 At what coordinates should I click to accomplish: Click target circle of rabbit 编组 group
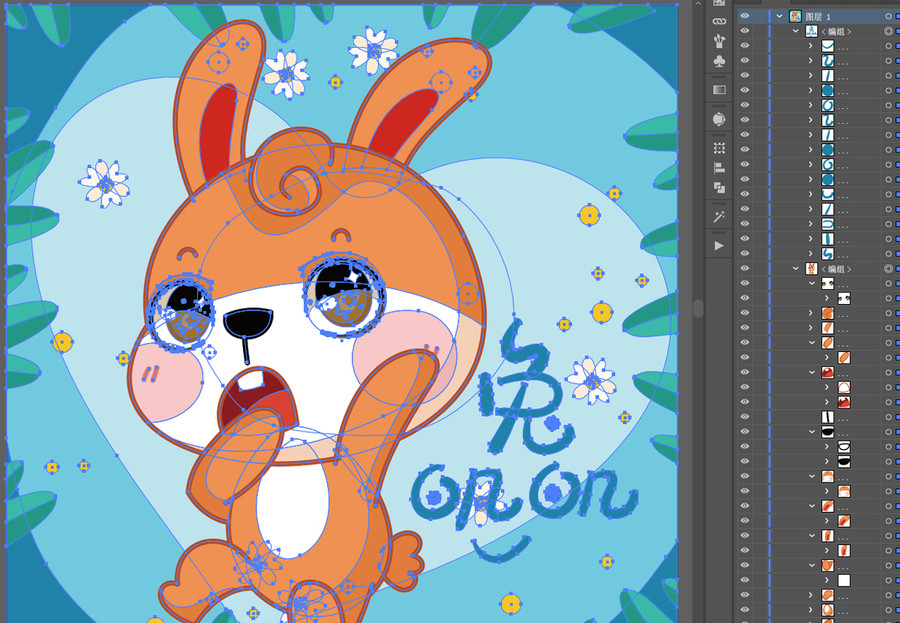click(889, 268)
